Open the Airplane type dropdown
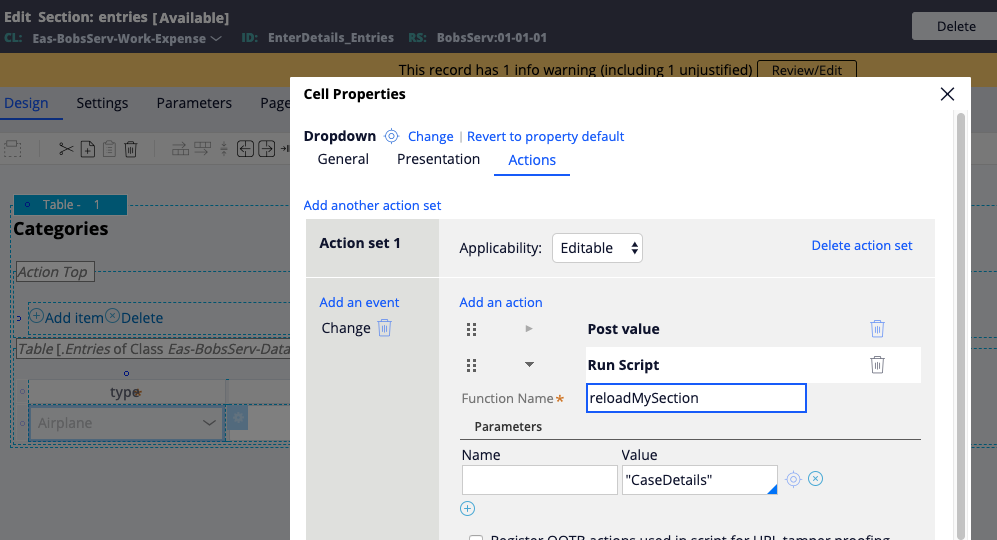The height and width of the screenshot is (540, 997). tap(126, 423)
